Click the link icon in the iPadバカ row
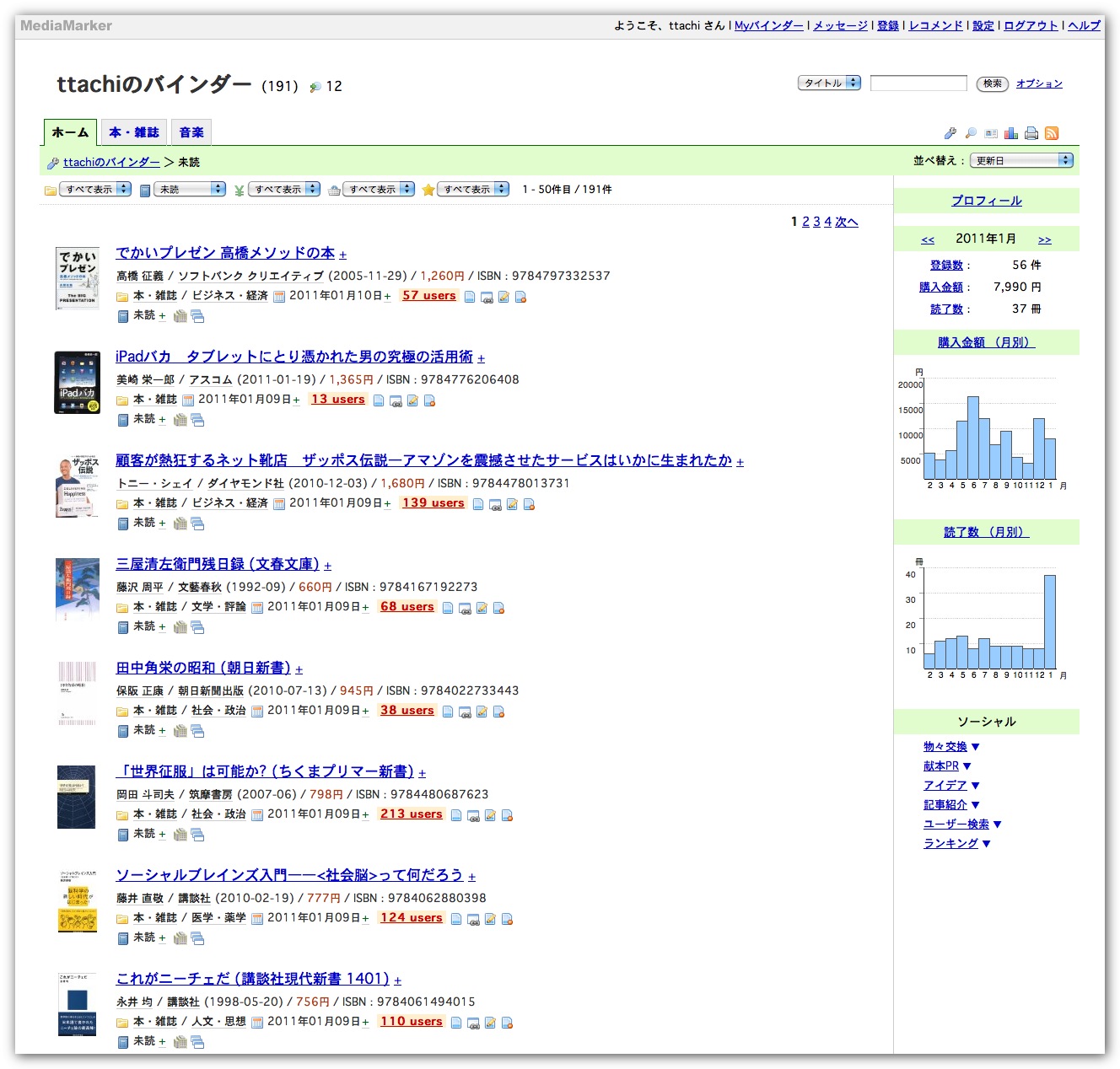Screen dimensions: 1120x1069 pyautogui.click(x=396, y=401)
